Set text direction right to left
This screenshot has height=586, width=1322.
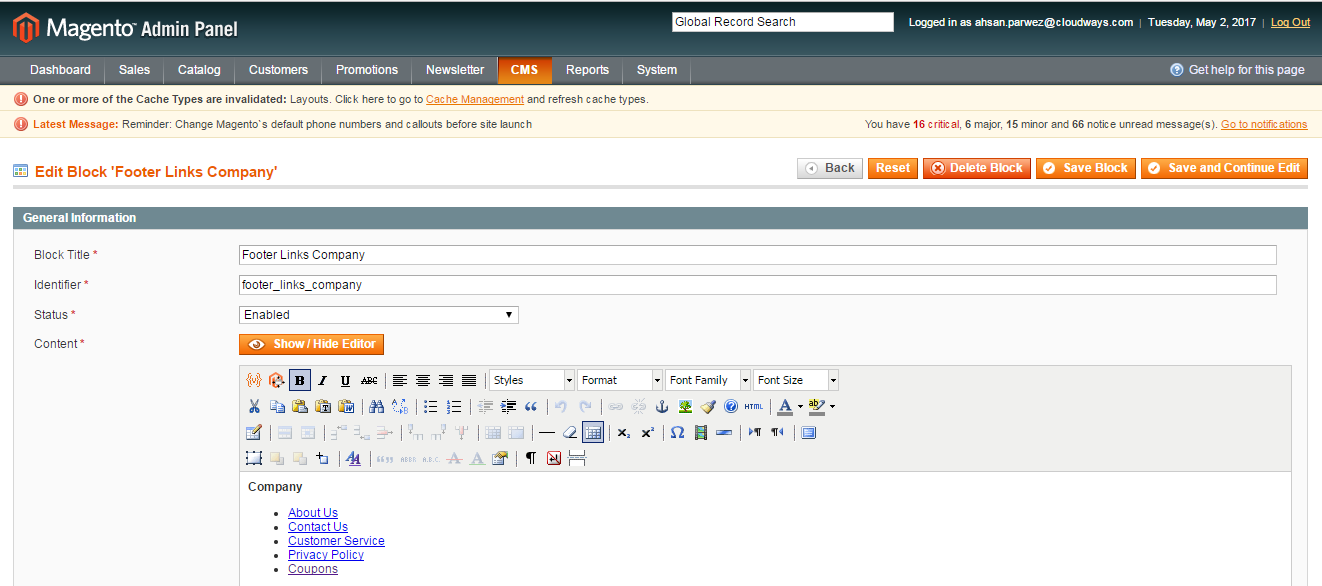(778, 432)
